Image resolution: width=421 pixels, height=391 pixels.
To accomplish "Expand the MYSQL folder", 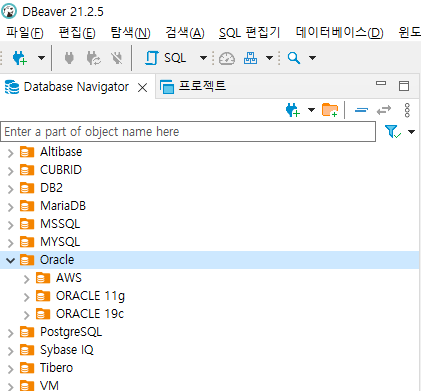I will 10,243.
